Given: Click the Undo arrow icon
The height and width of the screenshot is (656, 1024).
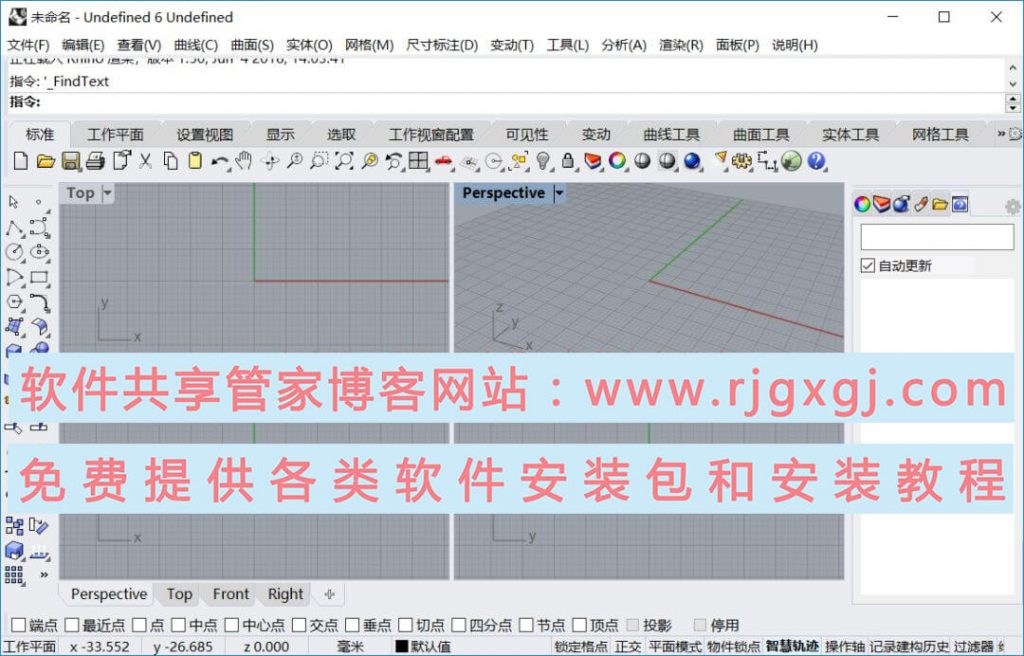Looking at the screenshot, I should pos(220,161).
